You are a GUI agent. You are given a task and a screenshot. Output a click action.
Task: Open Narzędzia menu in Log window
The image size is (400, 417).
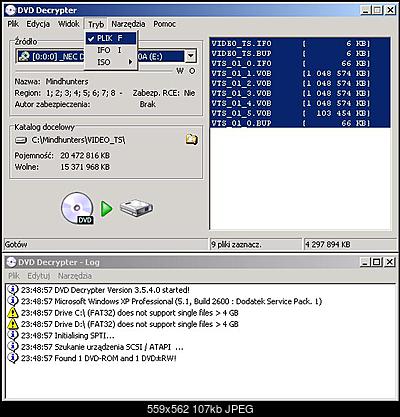click(x=75, y=276)
